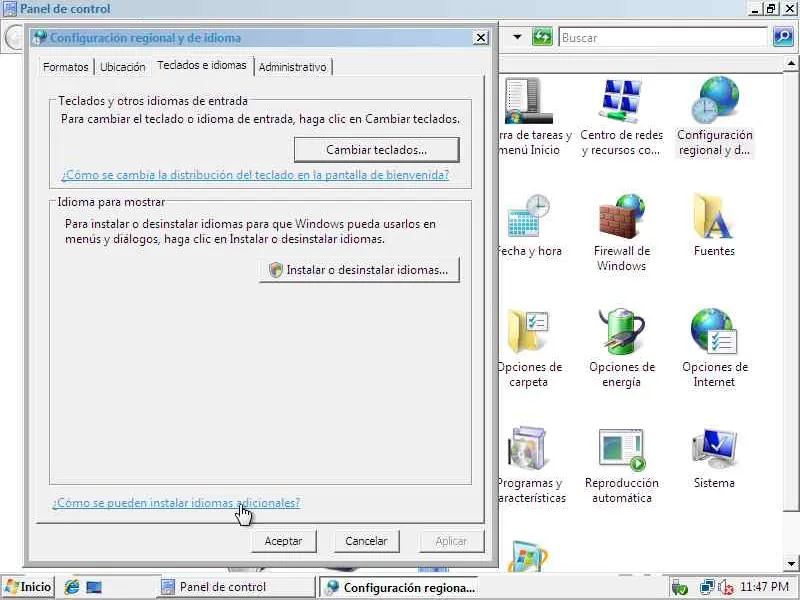Open the Fuentes folder icon
The height and width of the screenshot is (600, 800).
click(714, 225)
